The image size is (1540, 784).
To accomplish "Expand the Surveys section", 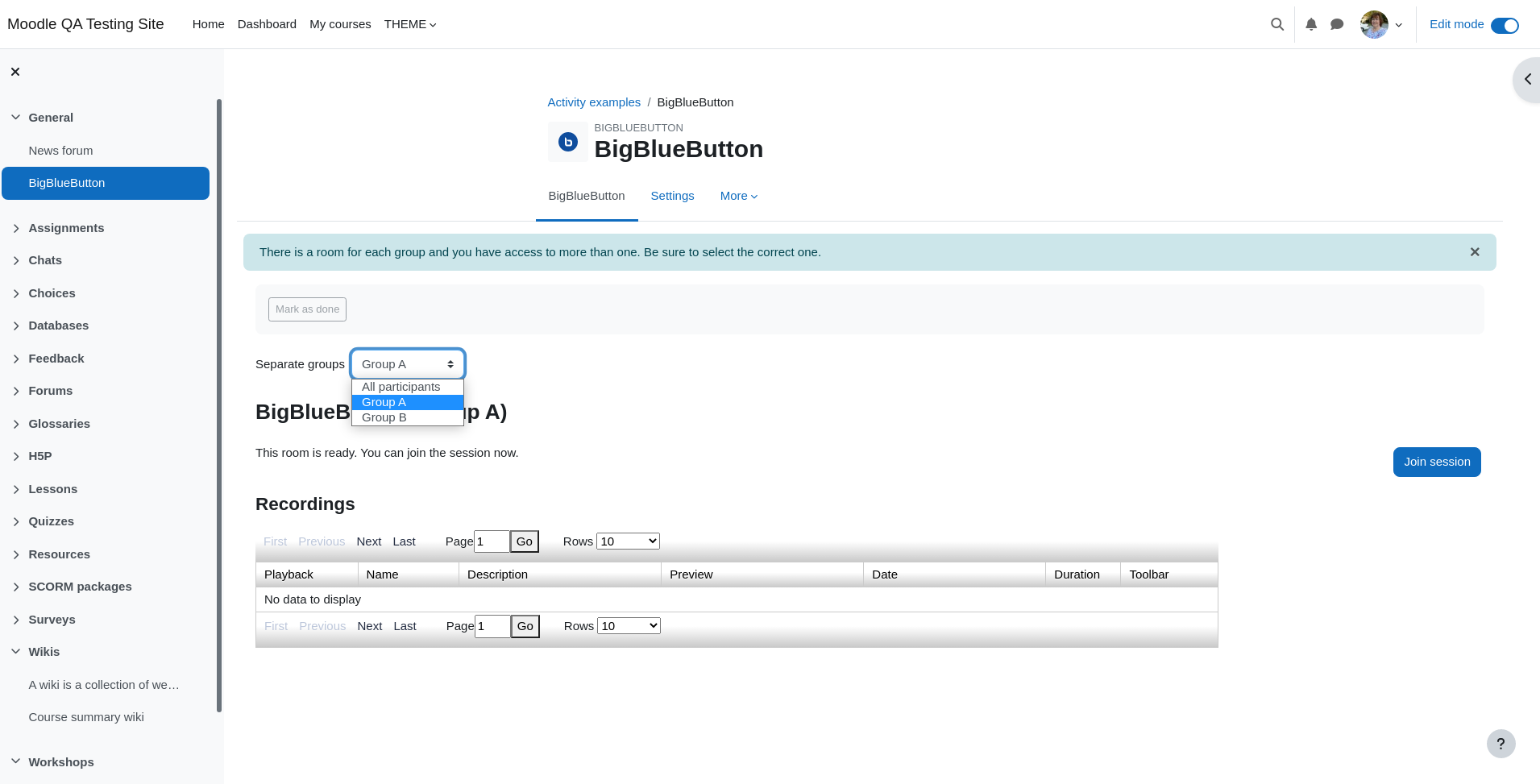I will pos(16,620).
